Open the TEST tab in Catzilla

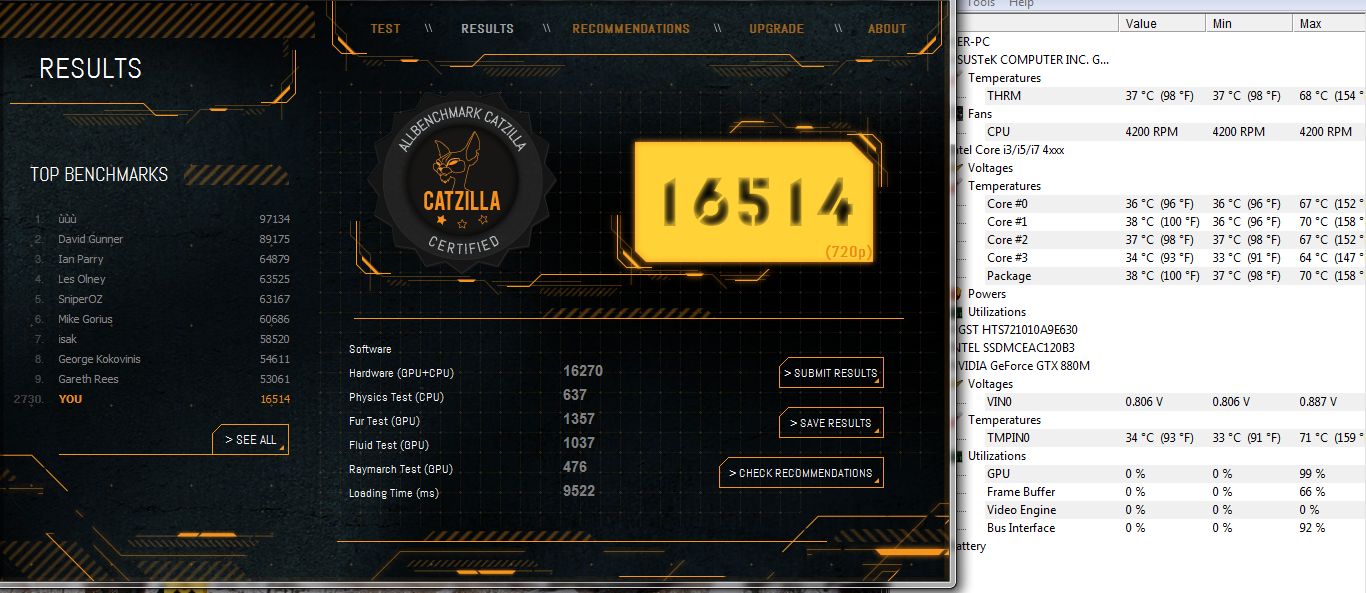(385, 29)
